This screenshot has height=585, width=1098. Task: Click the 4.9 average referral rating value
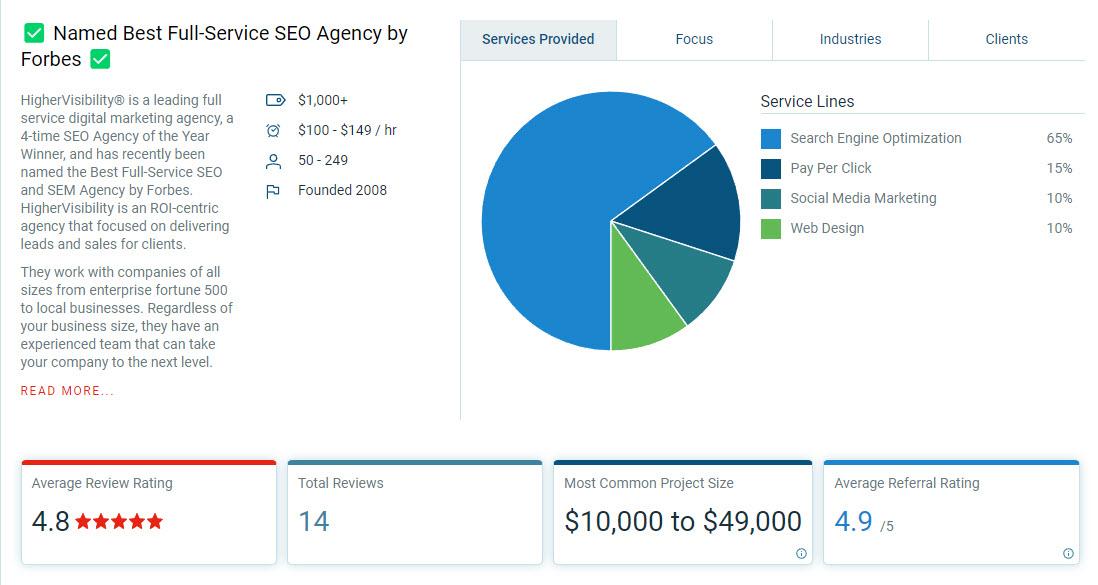click(853, 521)
